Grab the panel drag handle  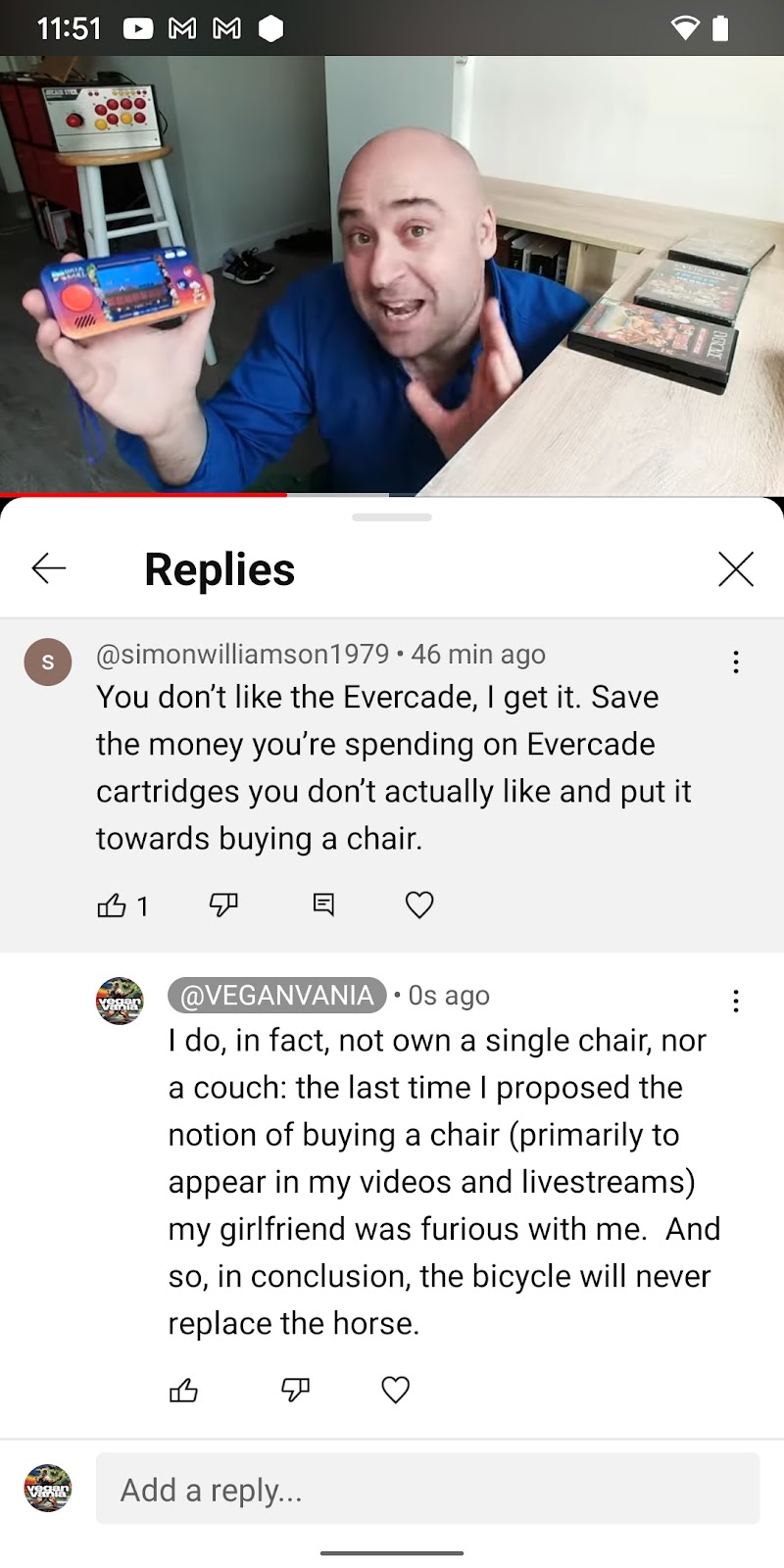point(392,516)
